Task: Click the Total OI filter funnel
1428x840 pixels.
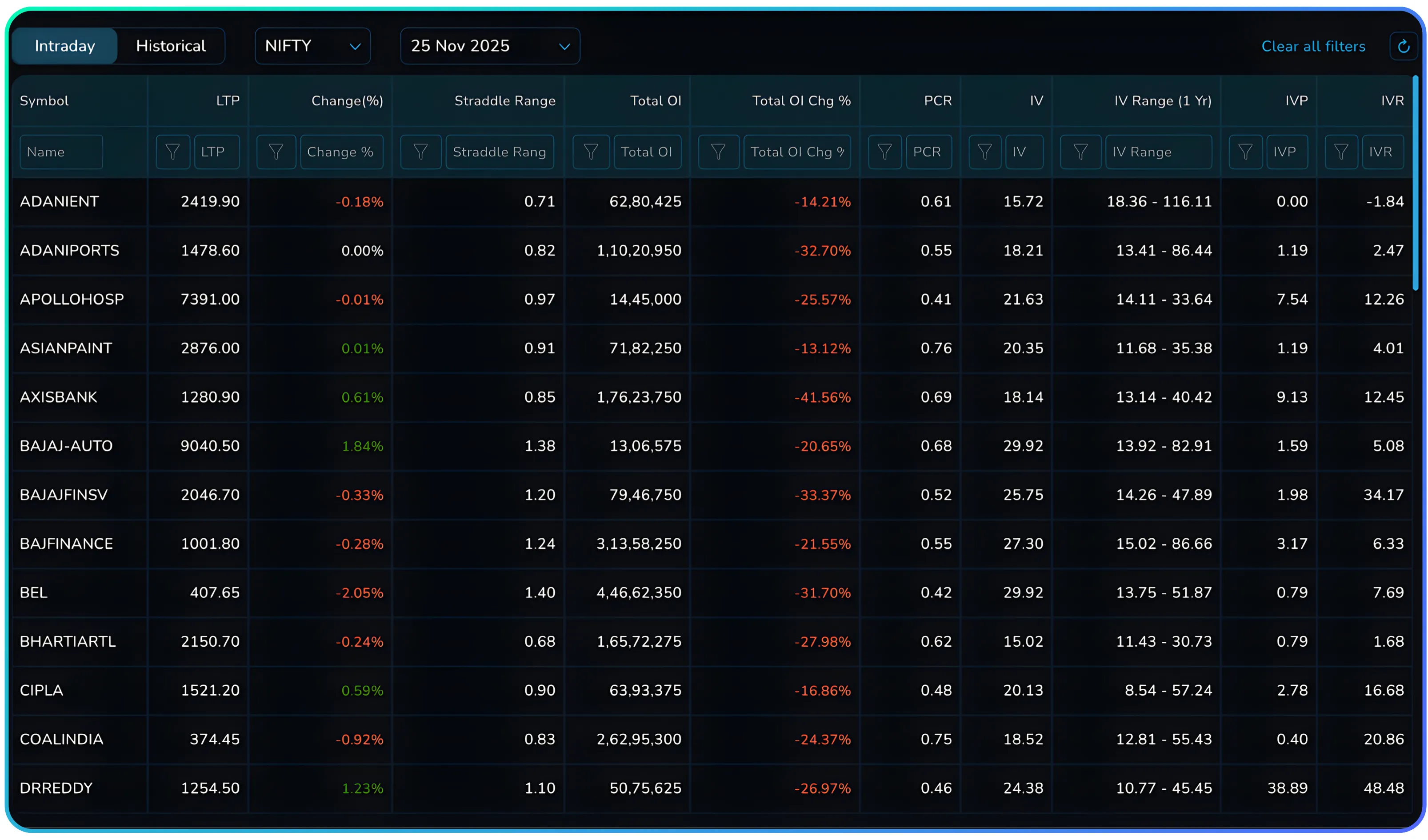Action: click(x=591, y=152)
